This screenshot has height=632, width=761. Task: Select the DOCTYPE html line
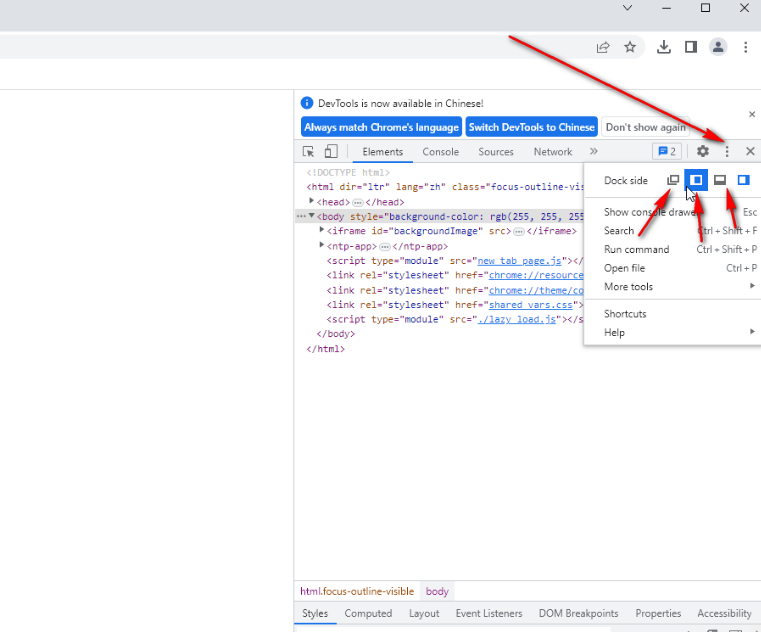pyautogui.click(x=348, y=173)
